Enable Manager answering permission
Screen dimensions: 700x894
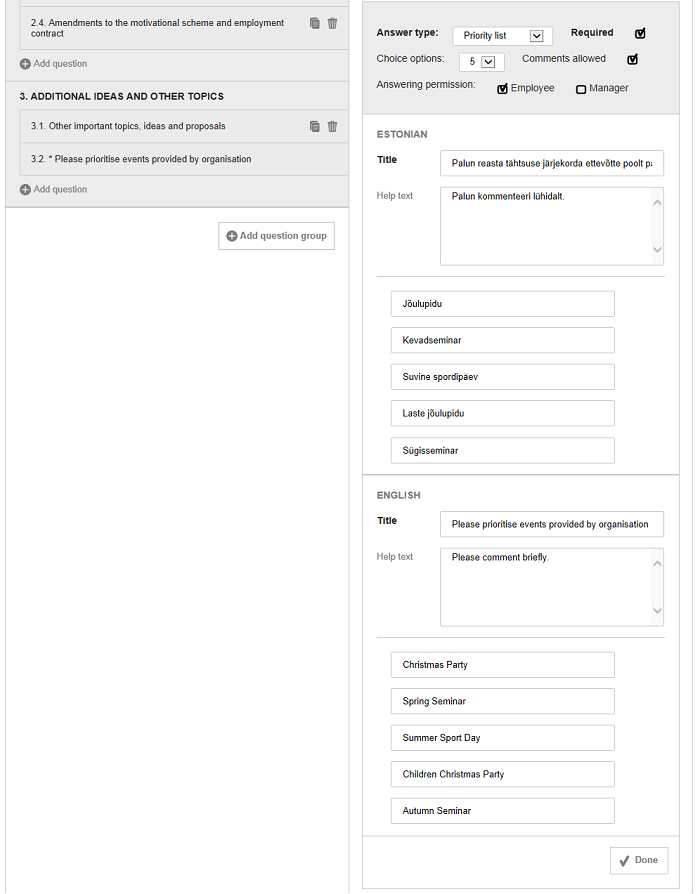tap(581, 89)
